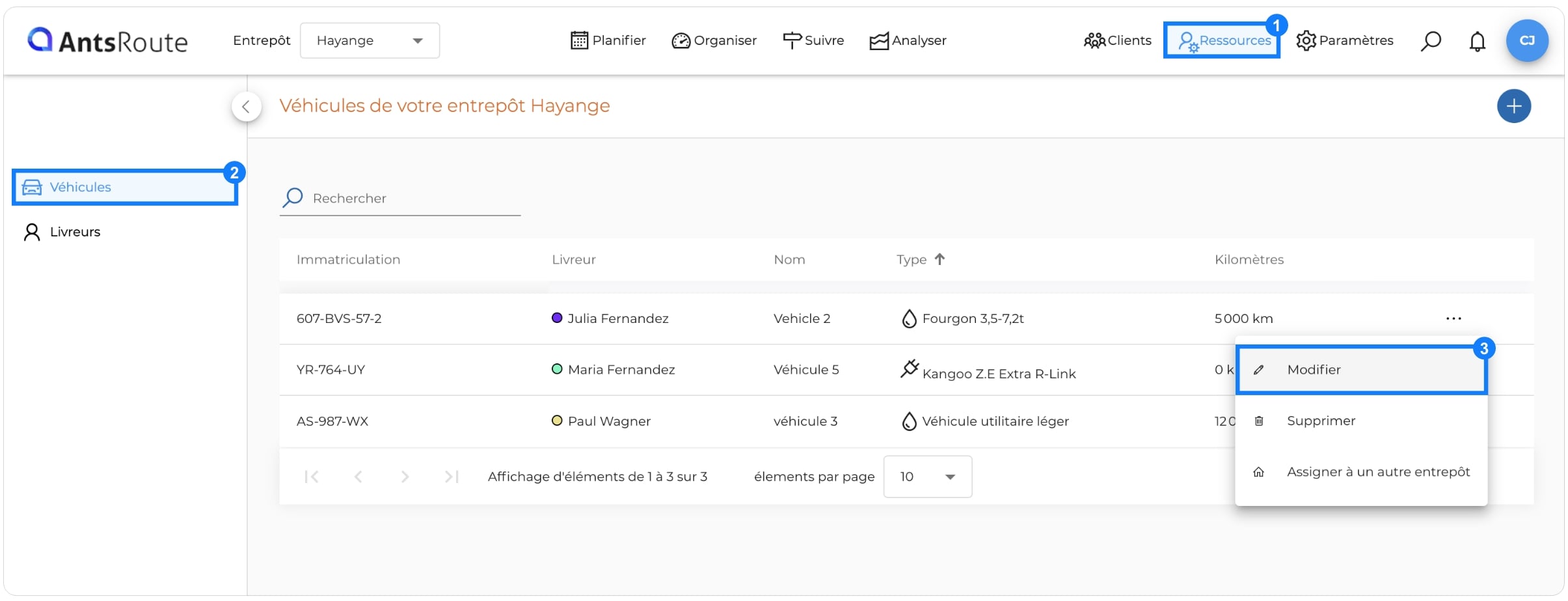Click the Véhicule 5 name cell
Screen dimensions: 1568x601
pos(806,370)
